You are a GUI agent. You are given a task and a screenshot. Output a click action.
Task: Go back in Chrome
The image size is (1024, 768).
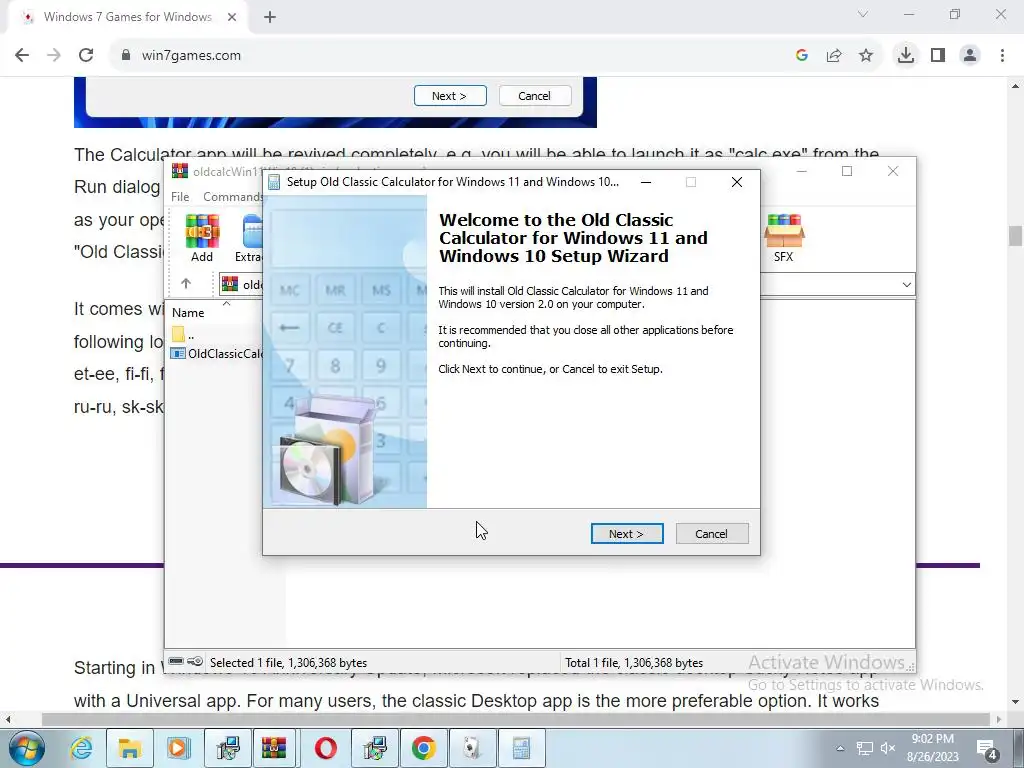click(x=22, y=55)
